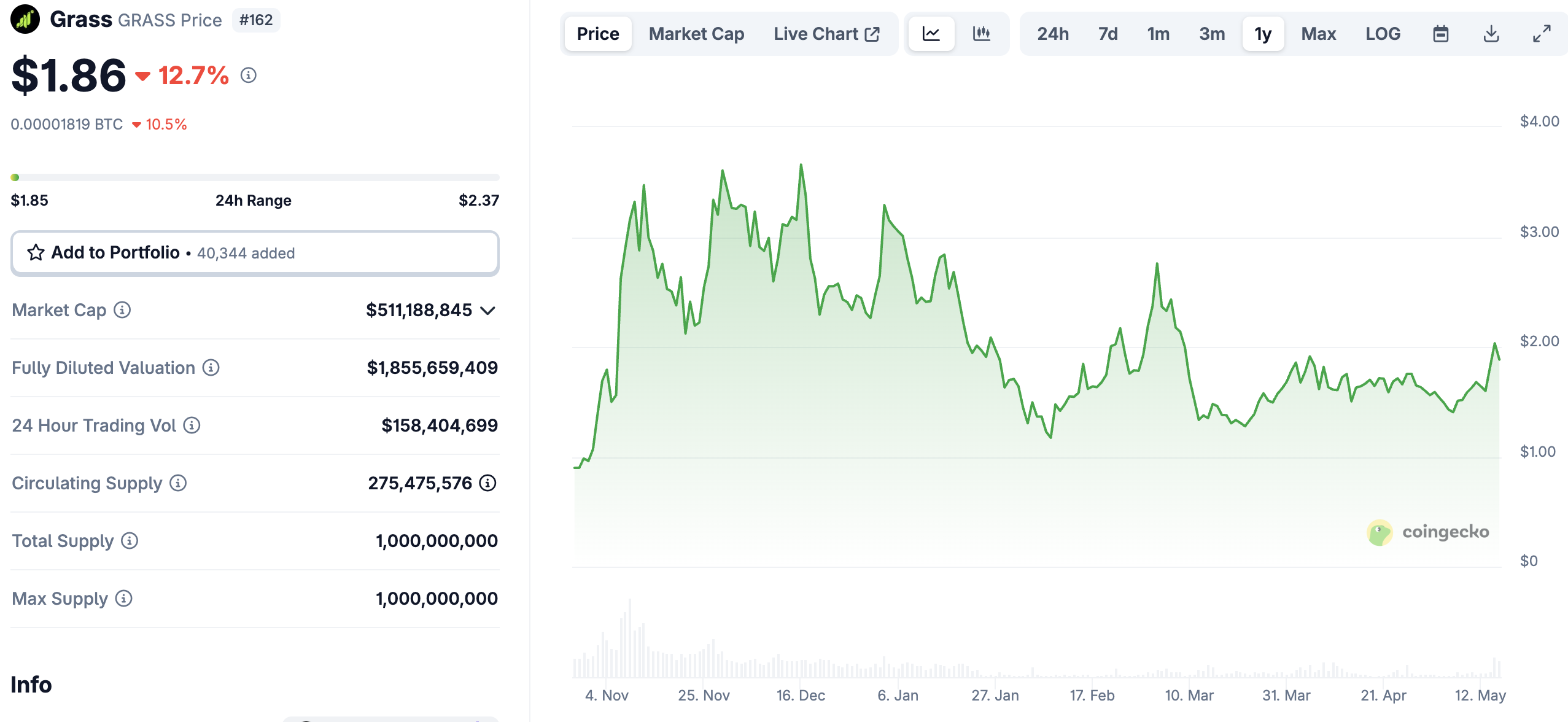
Task: Click the $511,188,845 market cap value
Action: [x=419, y=310]
